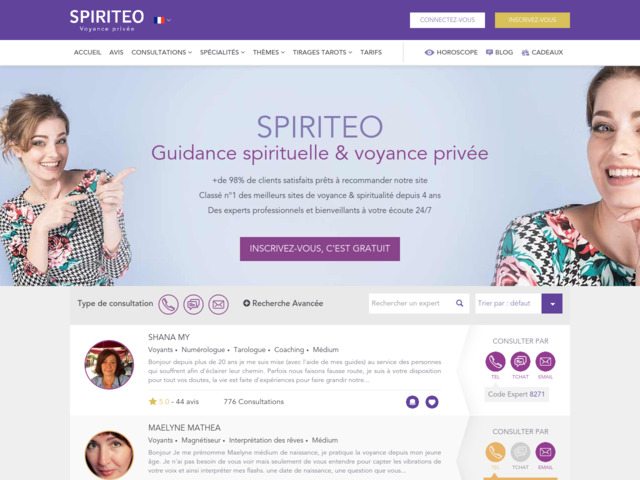Screen dimensions: 640x480
Task: Go to the Avis page
Action: [x=116, y=52]
